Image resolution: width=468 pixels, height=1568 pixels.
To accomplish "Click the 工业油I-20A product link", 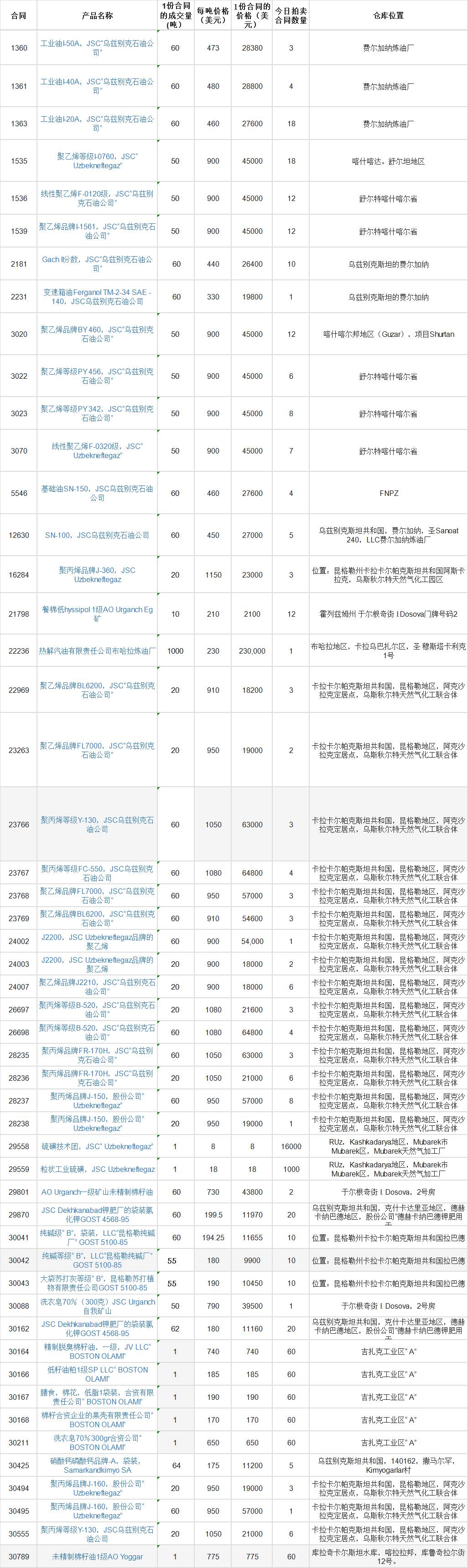I will point(97,124).
